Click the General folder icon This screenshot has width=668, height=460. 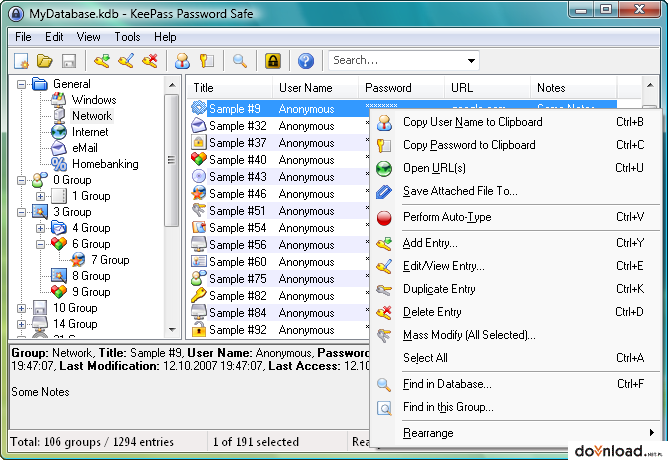[x=40, y=84]
